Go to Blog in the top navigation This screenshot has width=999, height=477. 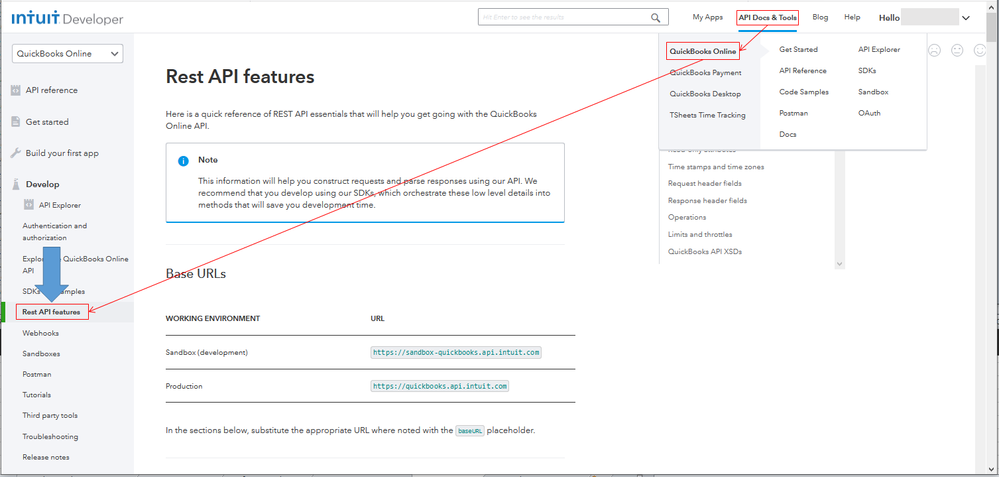pyautogui.click(x=821, y=17)
